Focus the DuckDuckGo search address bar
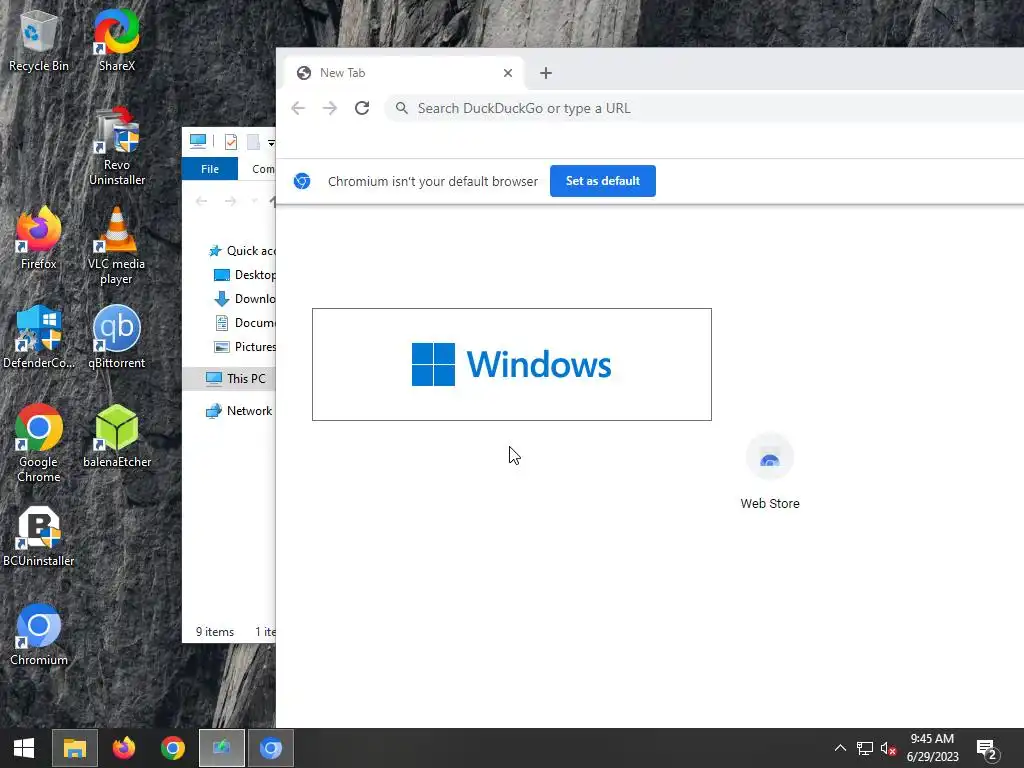 705,108
